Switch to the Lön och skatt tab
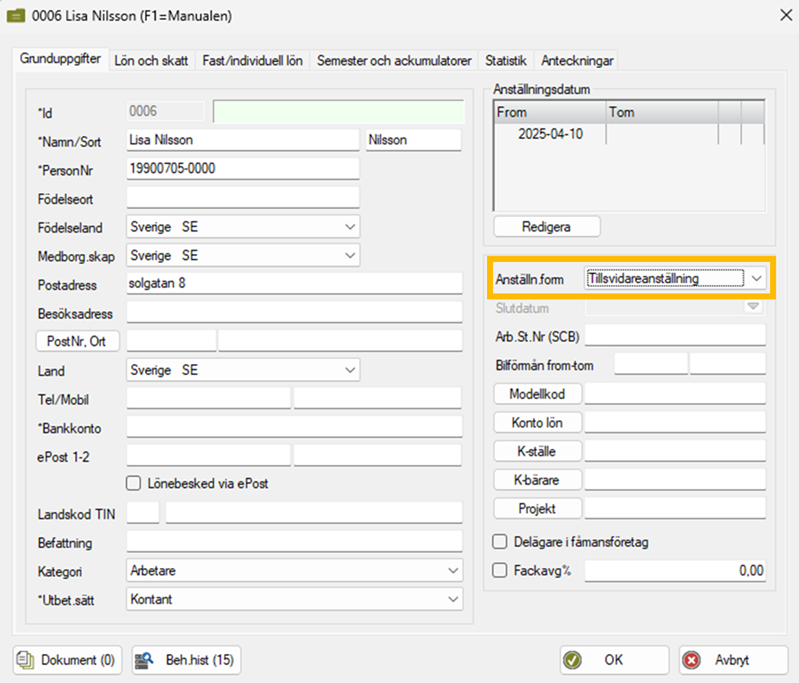799x683 pixels. click(x=151, y=61)
